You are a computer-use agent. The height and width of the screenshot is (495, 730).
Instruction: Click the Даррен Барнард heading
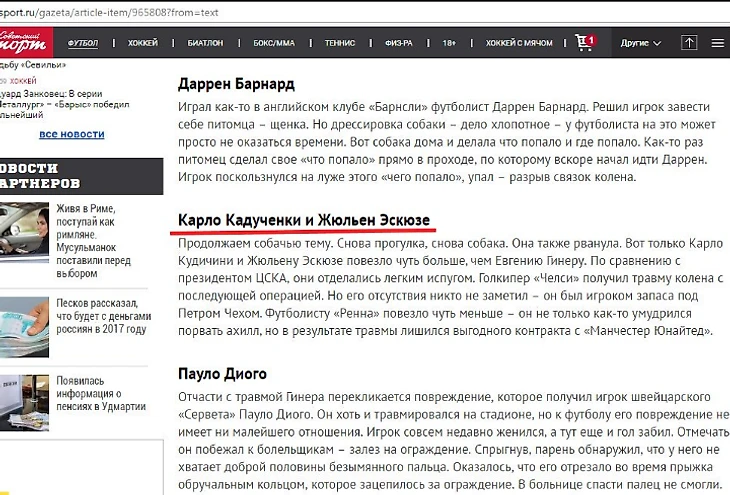(x=236, y=84)
